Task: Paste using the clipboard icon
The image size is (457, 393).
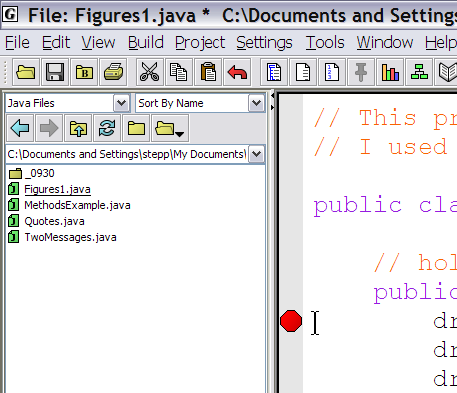Action: tap(208, 72)
